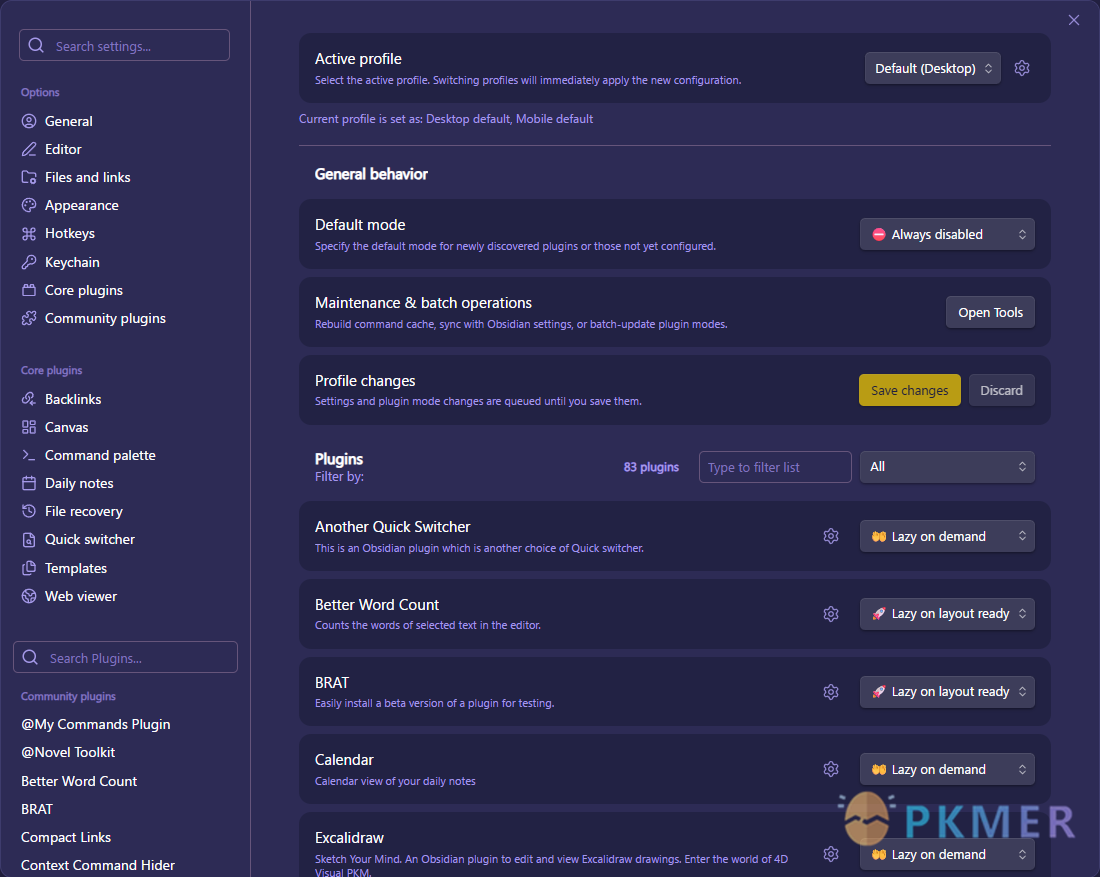
Task: Click the Open Tools button
Action: 990,312
